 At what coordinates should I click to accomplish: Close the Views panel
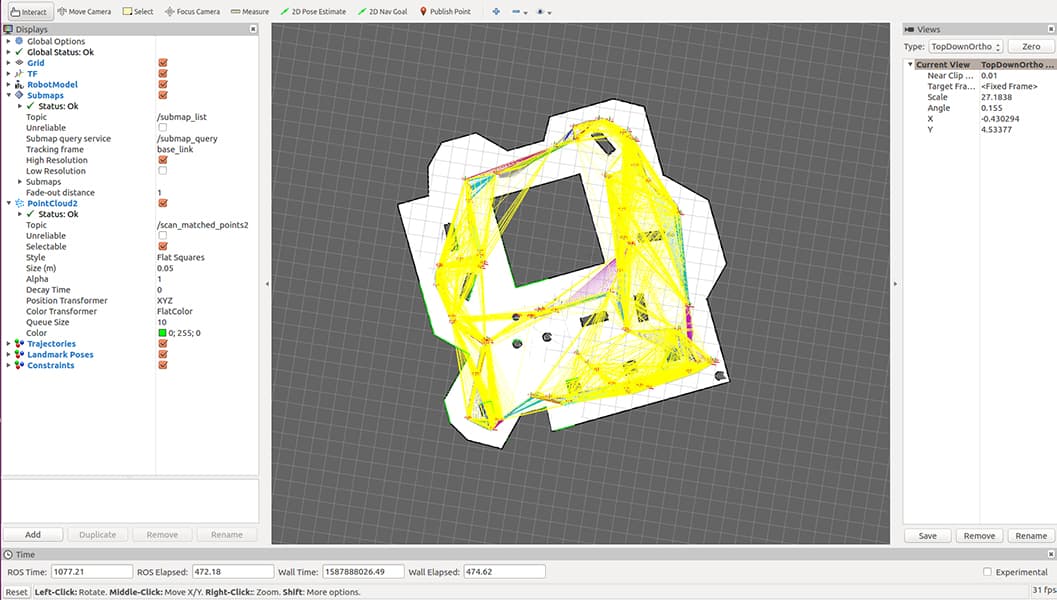1050,29
